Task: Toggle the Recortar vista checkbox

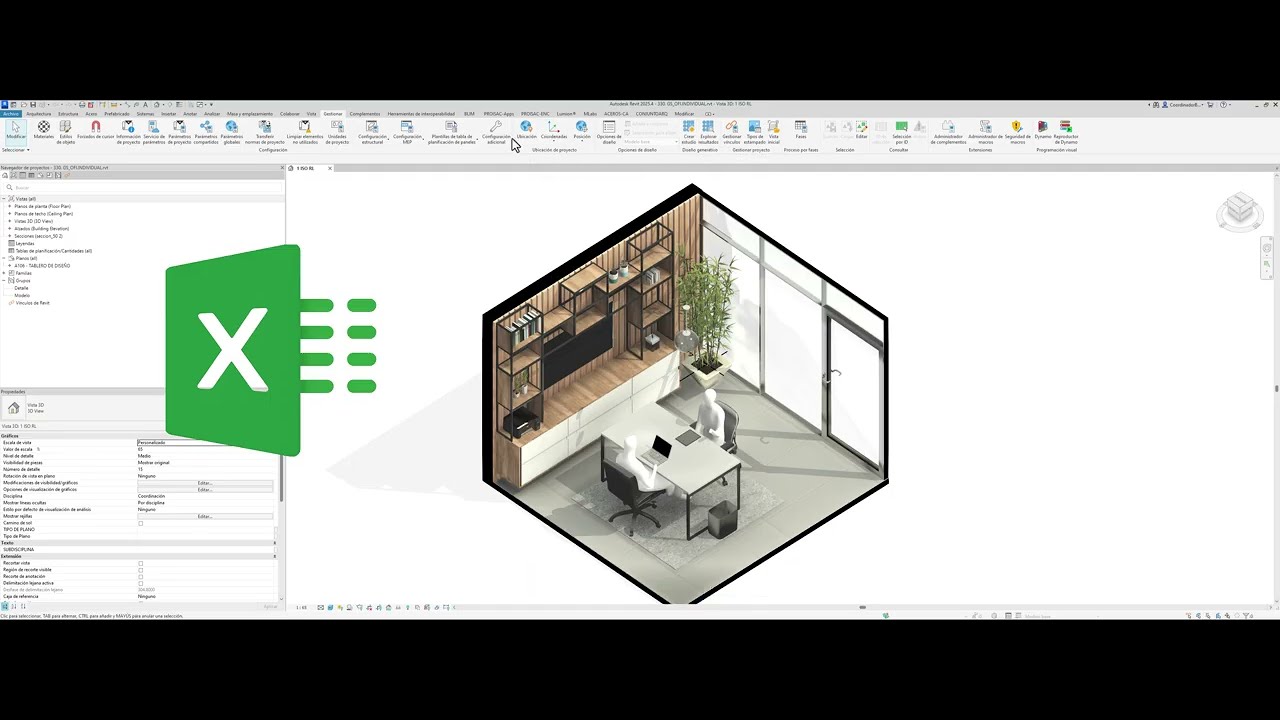Action: 140,563
